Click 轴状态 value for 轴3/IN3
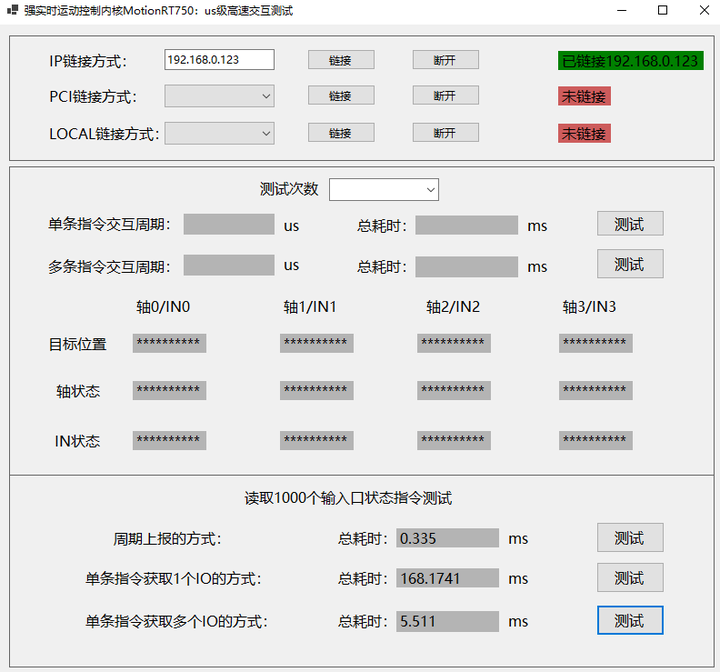 pyautogui.click(x=596, y=390)
